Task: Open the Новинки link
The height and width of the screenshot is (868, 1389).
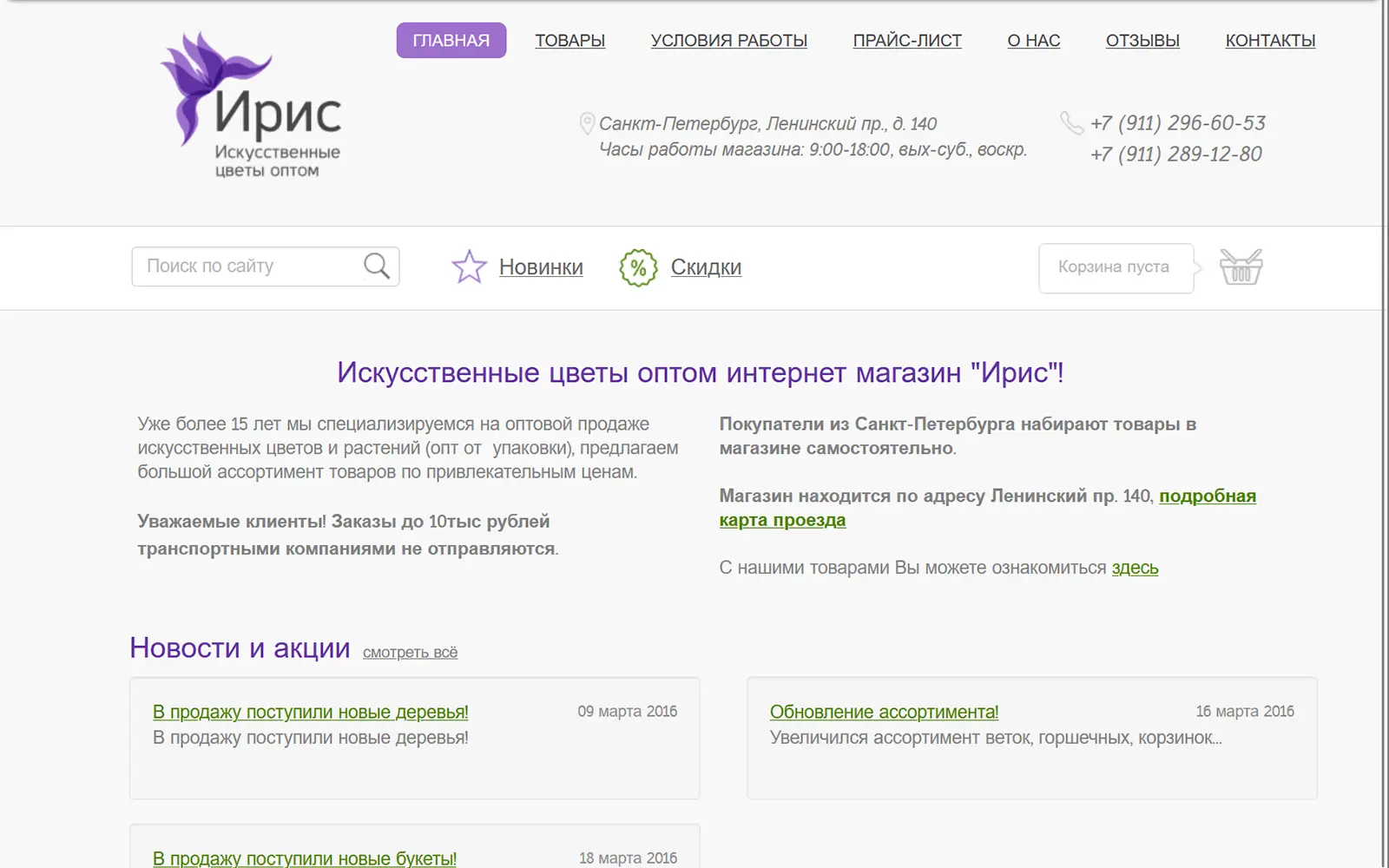Action: [x=541, y=267]
